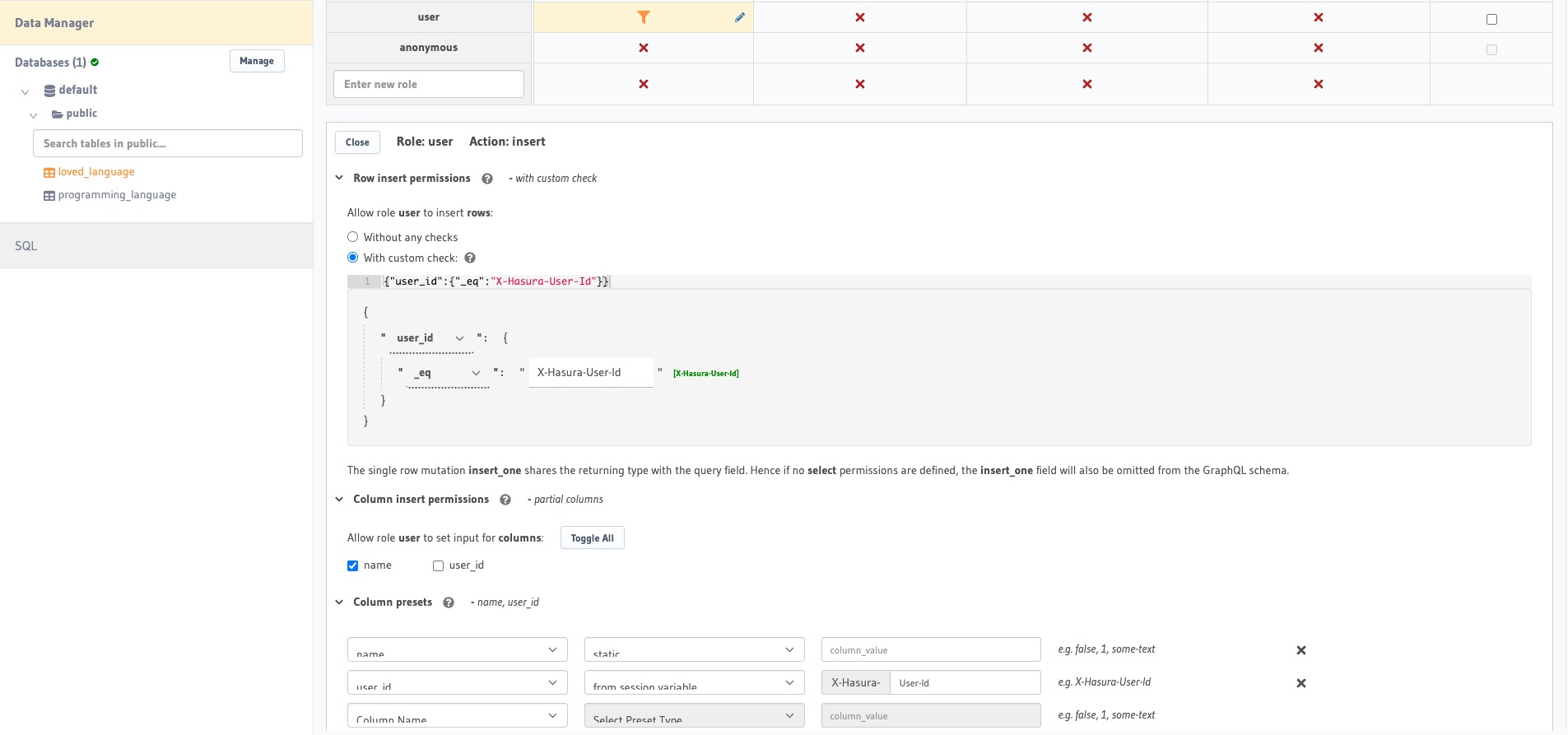The width and height of the screenshot is (1568, 735).
Task: Open the _eq operator dropdown in check builder
Action: coord(448,373)
